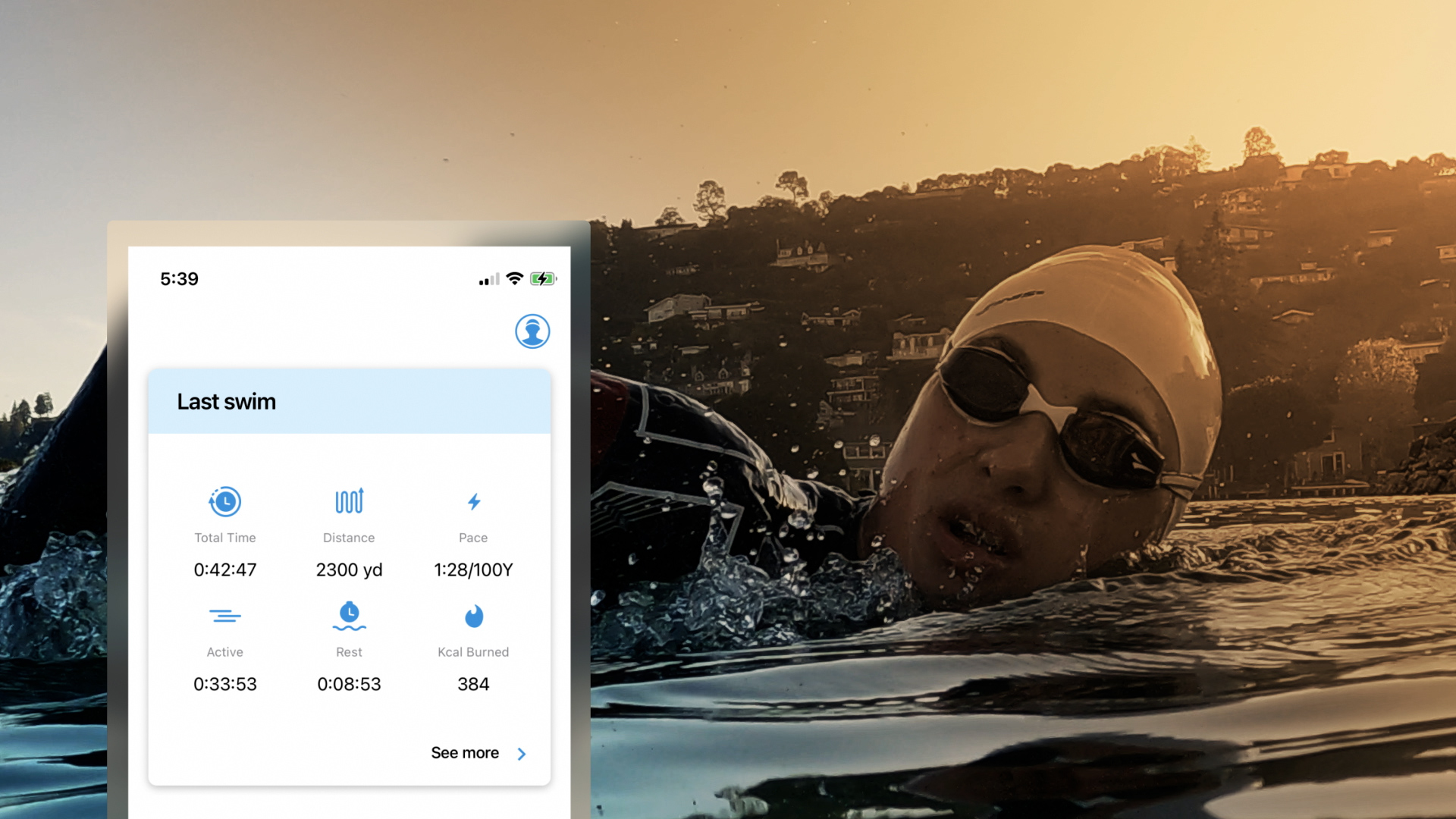Select the 2300 yd distance value

pyautogui.click(x=349, y=570)
